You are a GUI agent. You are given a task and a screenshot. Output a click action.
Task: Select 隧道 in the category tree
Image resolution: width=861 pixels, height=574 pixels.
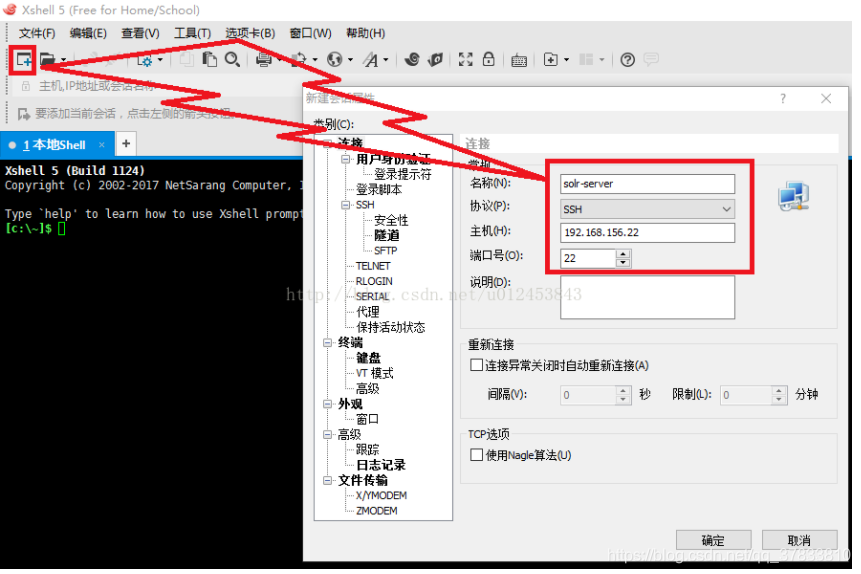[387, 236]
